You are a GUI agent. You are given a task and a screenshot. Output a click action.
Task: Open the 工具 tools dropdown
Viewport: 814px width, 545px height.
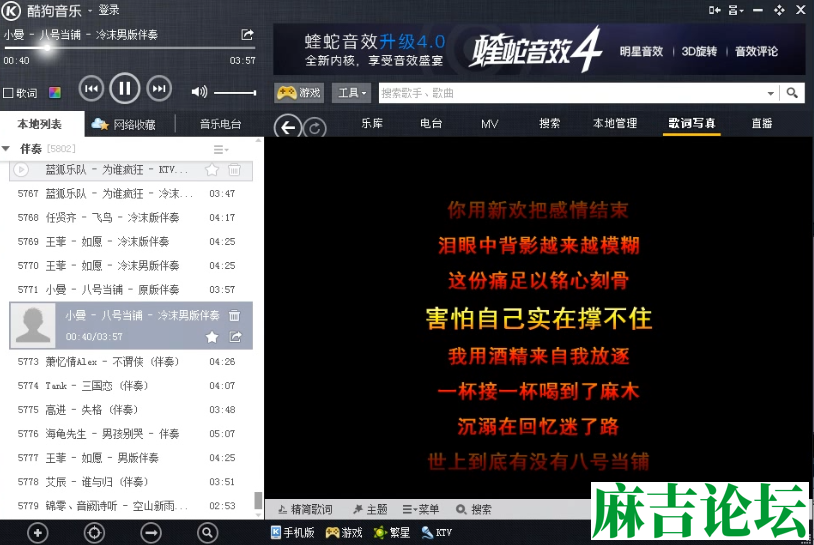tap(351, 93)
